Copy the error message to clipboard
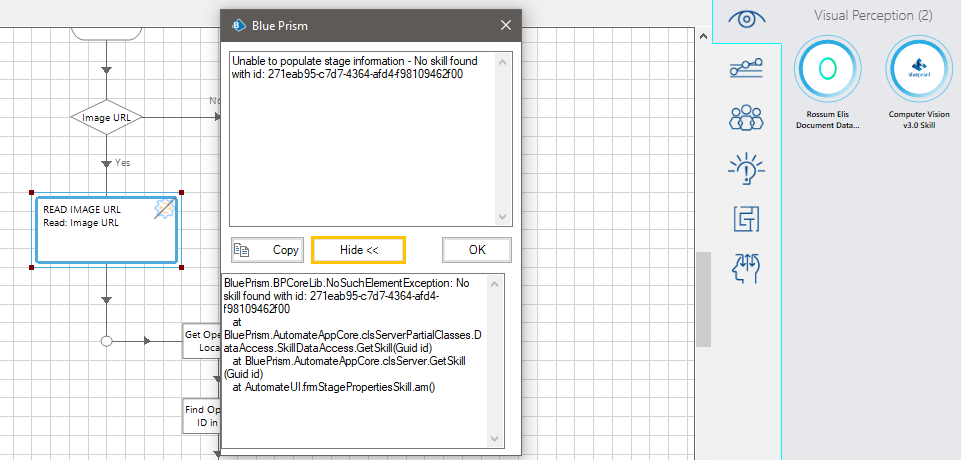The image size is (961, 460). [x=267, y=250]
